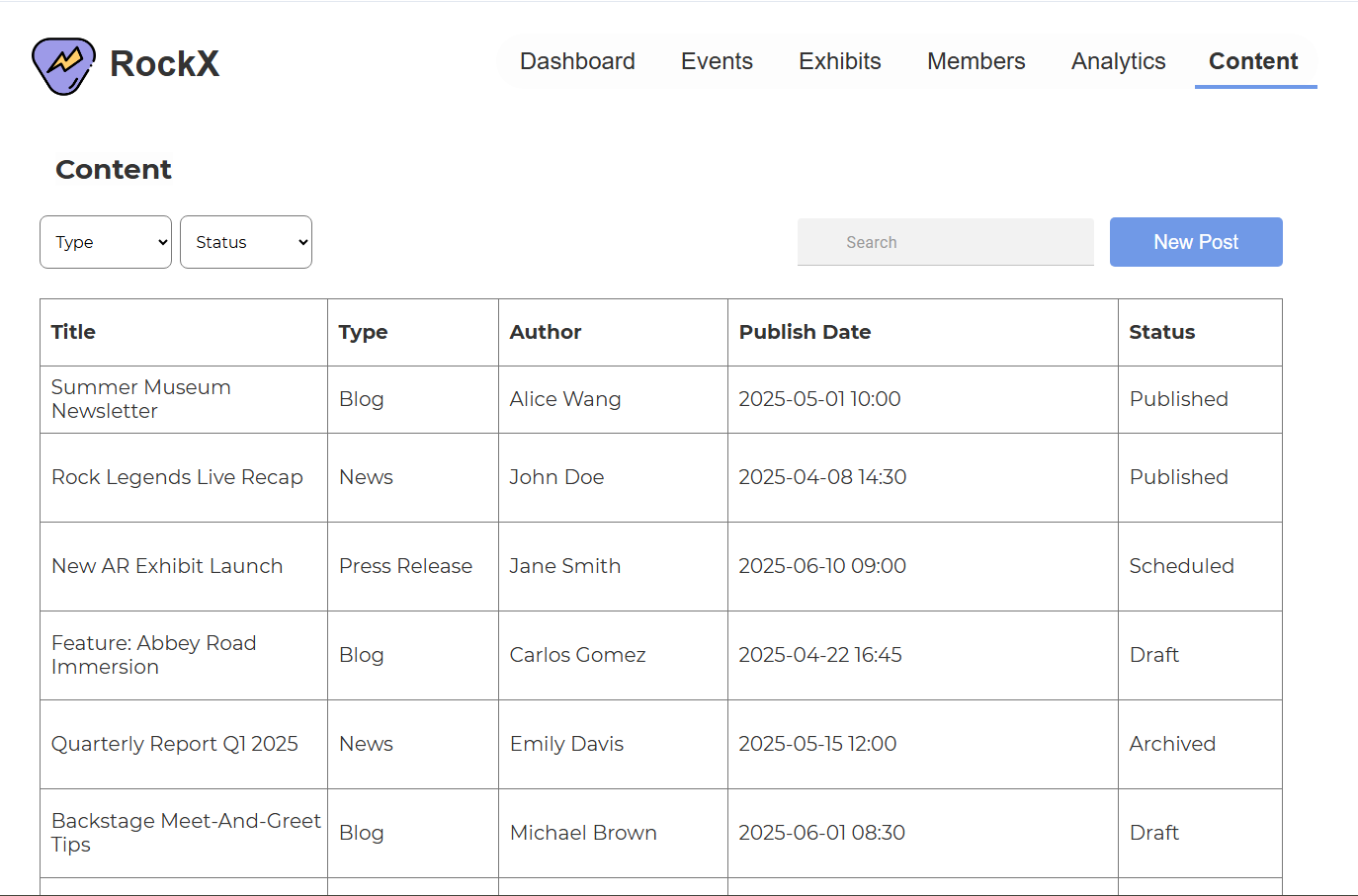
Task: Click Blog type for Abbey Road Immersion
Action: pos(361,655)
